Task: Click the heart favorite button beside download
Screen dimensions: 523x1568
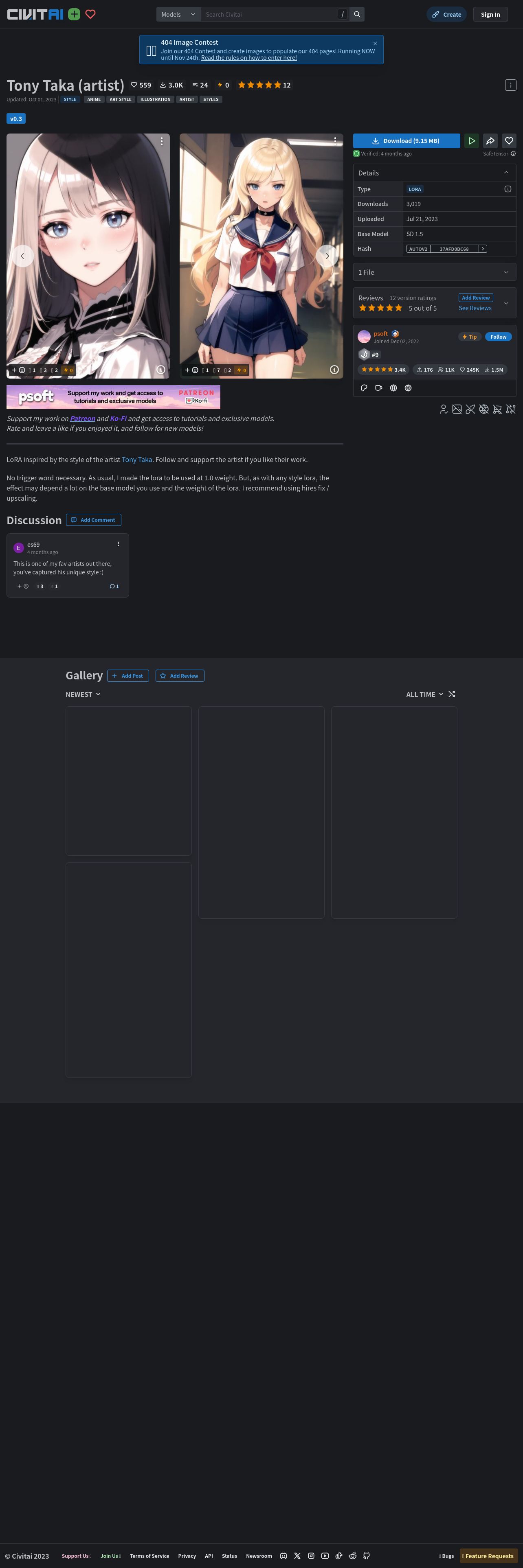Action: [509, 140]
